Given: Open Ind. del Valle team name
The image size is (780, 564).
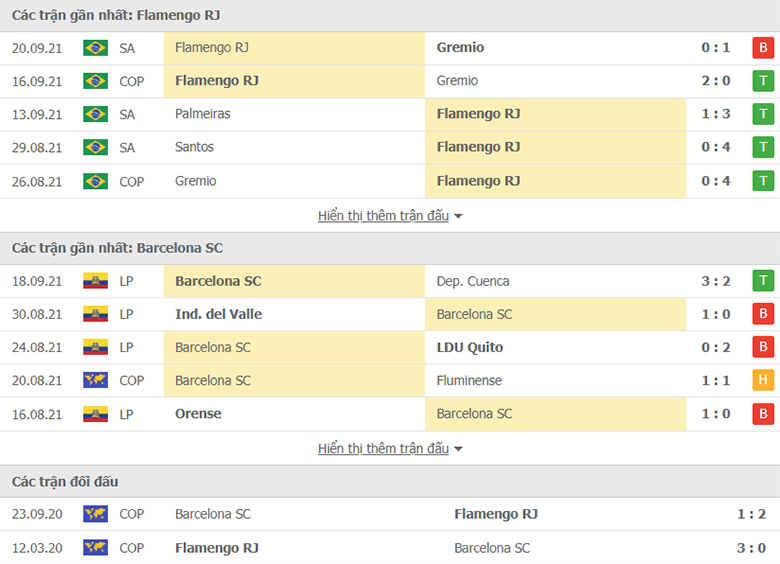Looking at the screenshot, I should pyautogui.click(x=218, y=314).
